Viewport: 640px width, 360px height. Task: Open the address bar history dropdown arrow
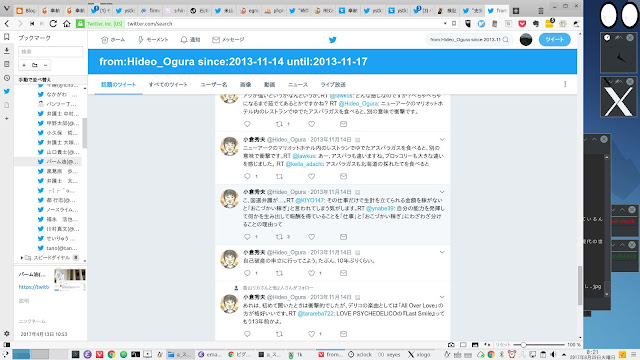coord(445,24)
